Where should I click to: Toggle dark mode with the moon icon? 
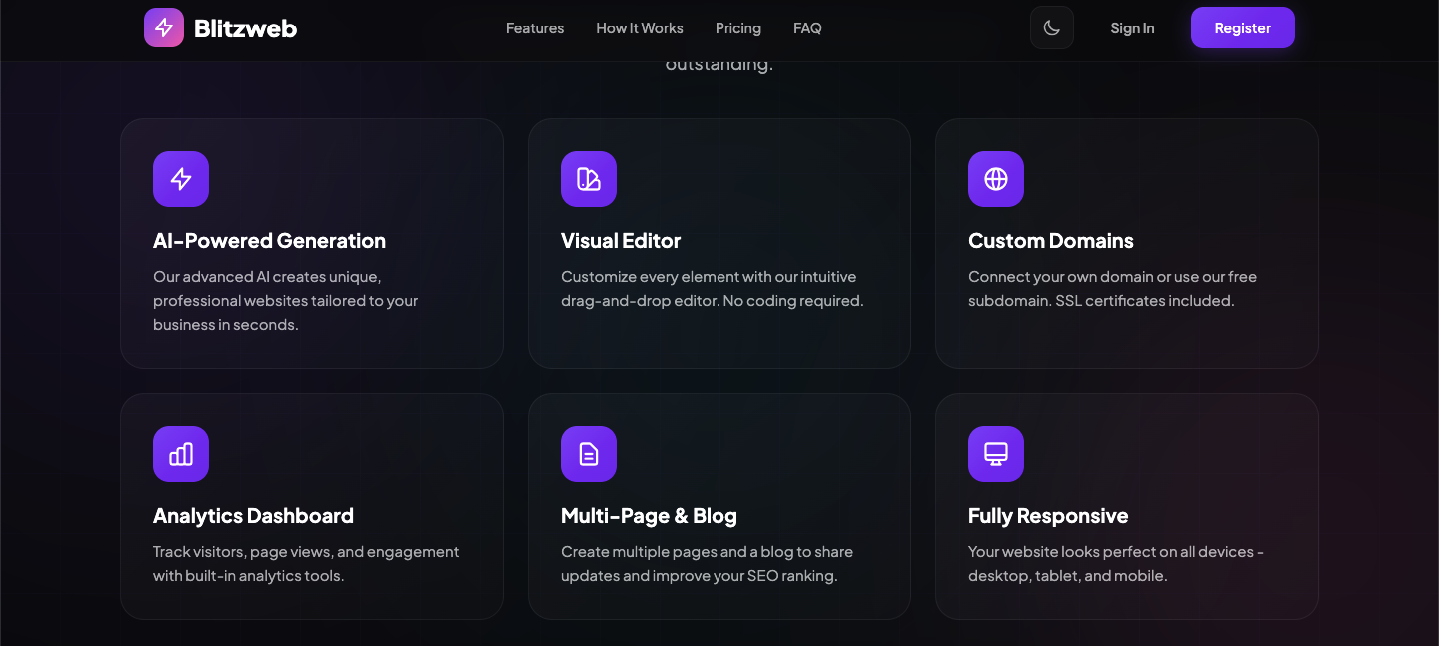click(1051, 27)
